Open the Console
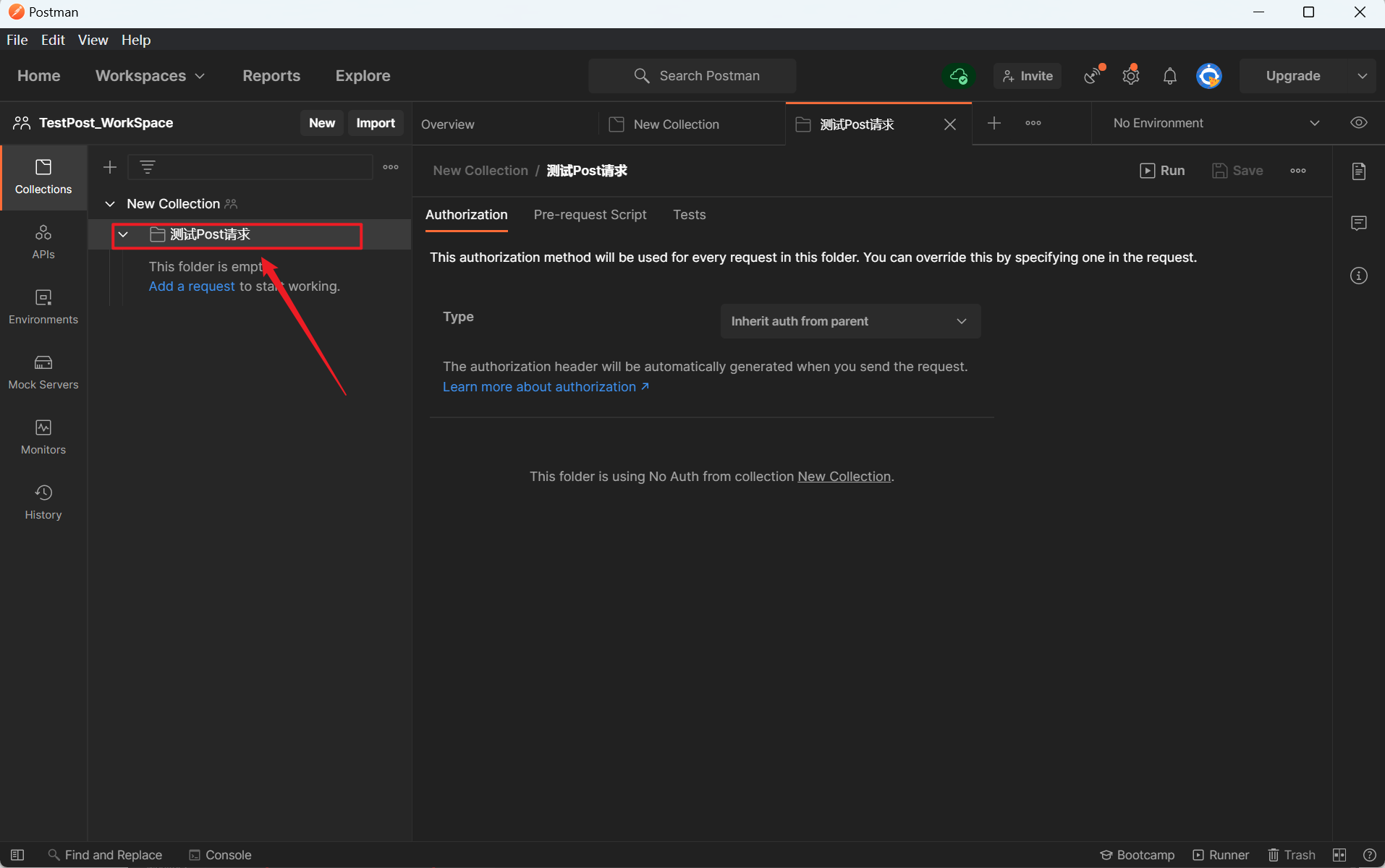The height and width of the screenshot is (868, 1385). 220,855
